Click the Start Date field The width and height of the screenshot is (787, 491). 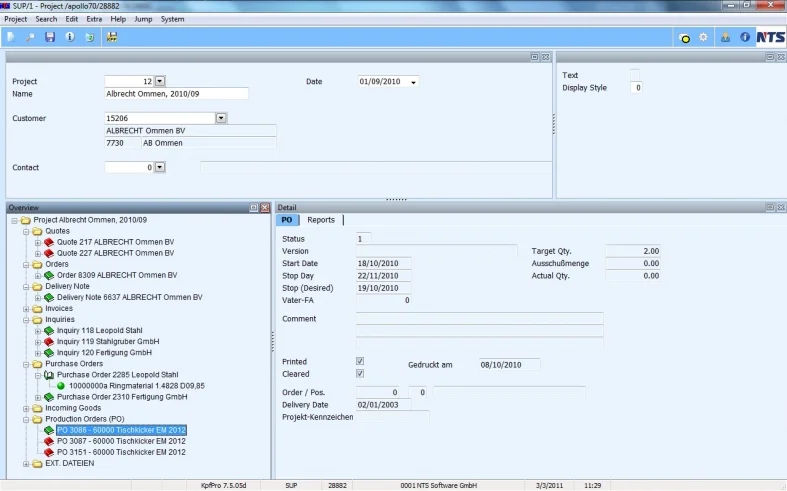pyautogui.click(x=383, y=264)
